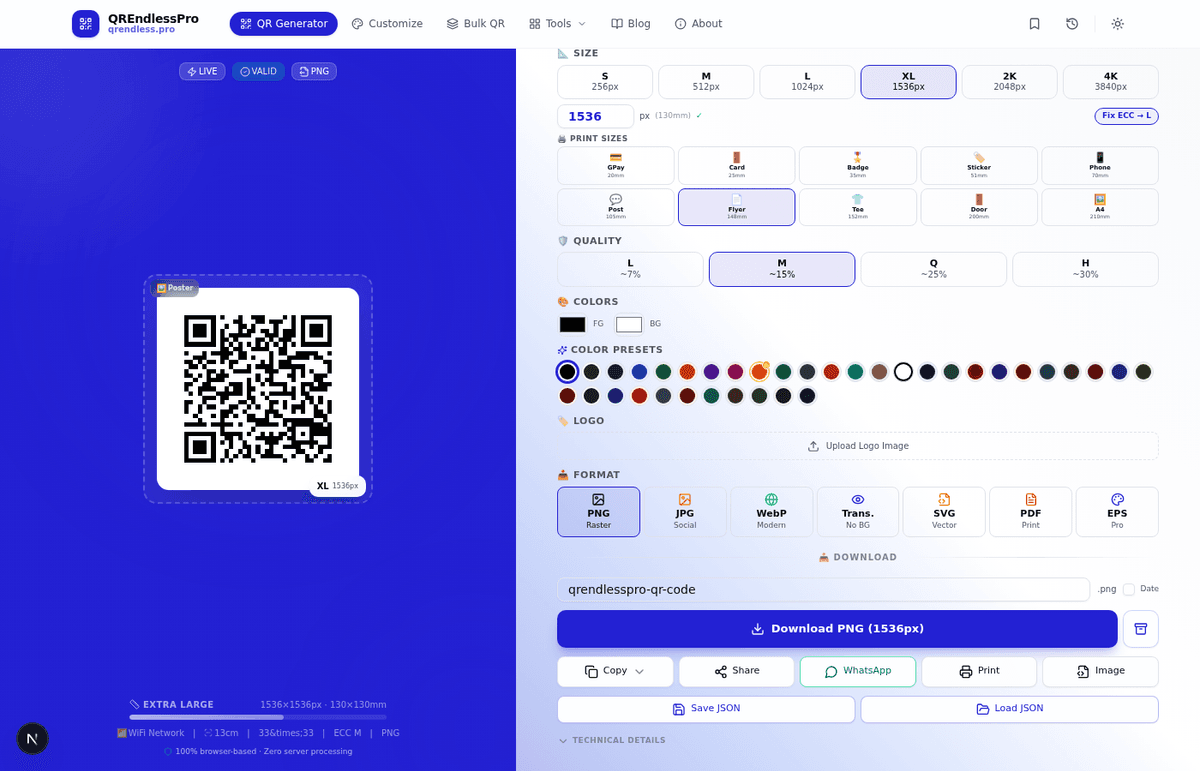
Task: Choose the SVG Vector format
Action: [x=944, y=512]
